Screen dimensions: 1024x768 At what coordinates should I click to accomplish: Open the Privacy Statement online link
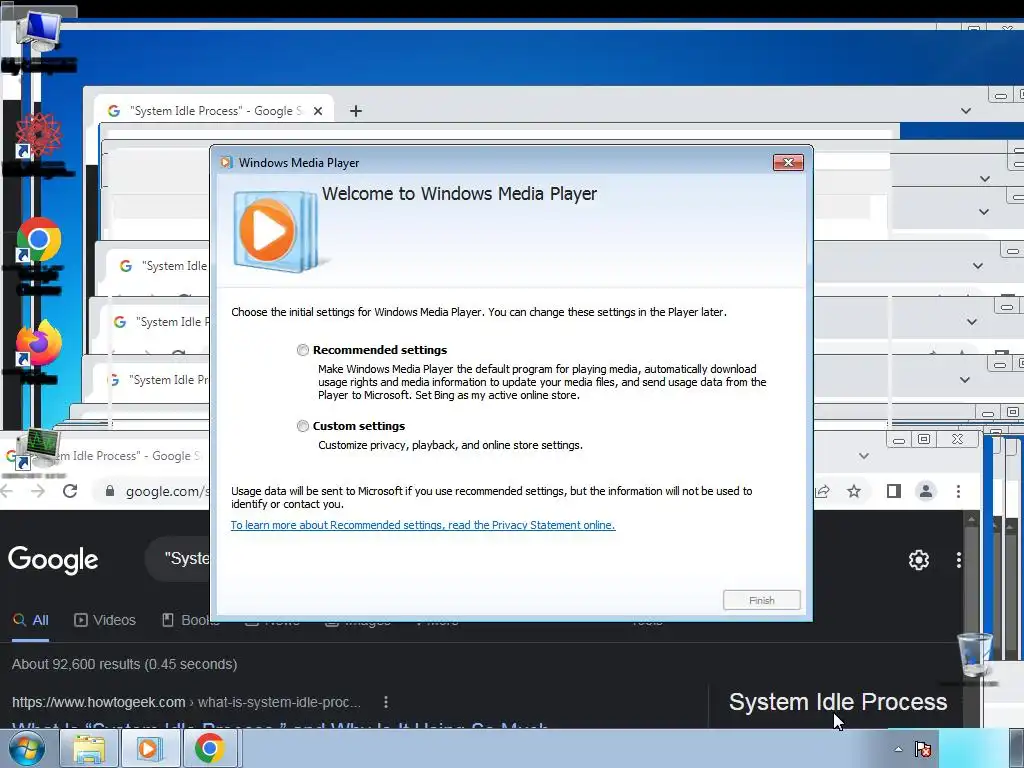(x=423, y=525)
